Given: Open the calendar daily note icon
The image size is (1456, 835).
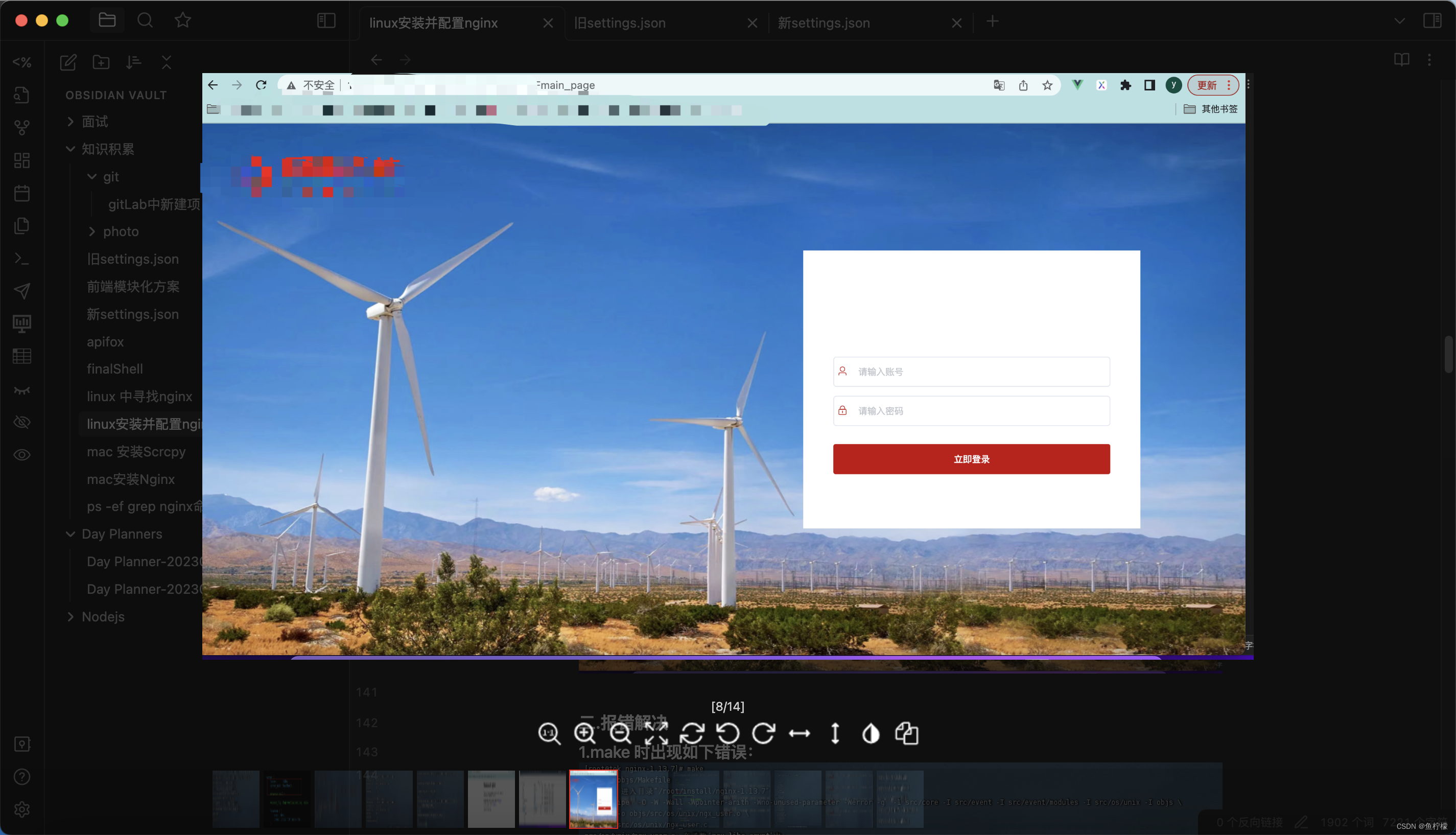Looking at the screenshot, I should coord(22,193).
